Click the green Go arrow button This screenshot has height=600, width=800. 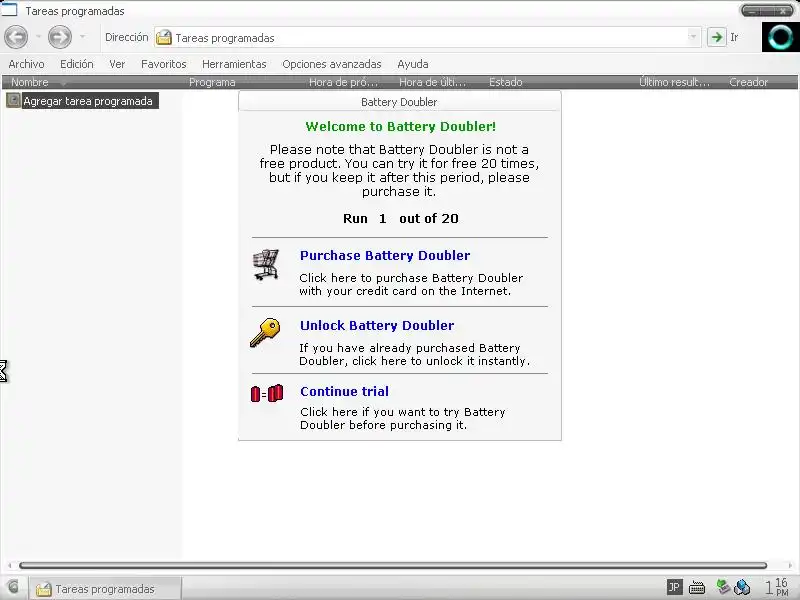click(x=717, y=37)
